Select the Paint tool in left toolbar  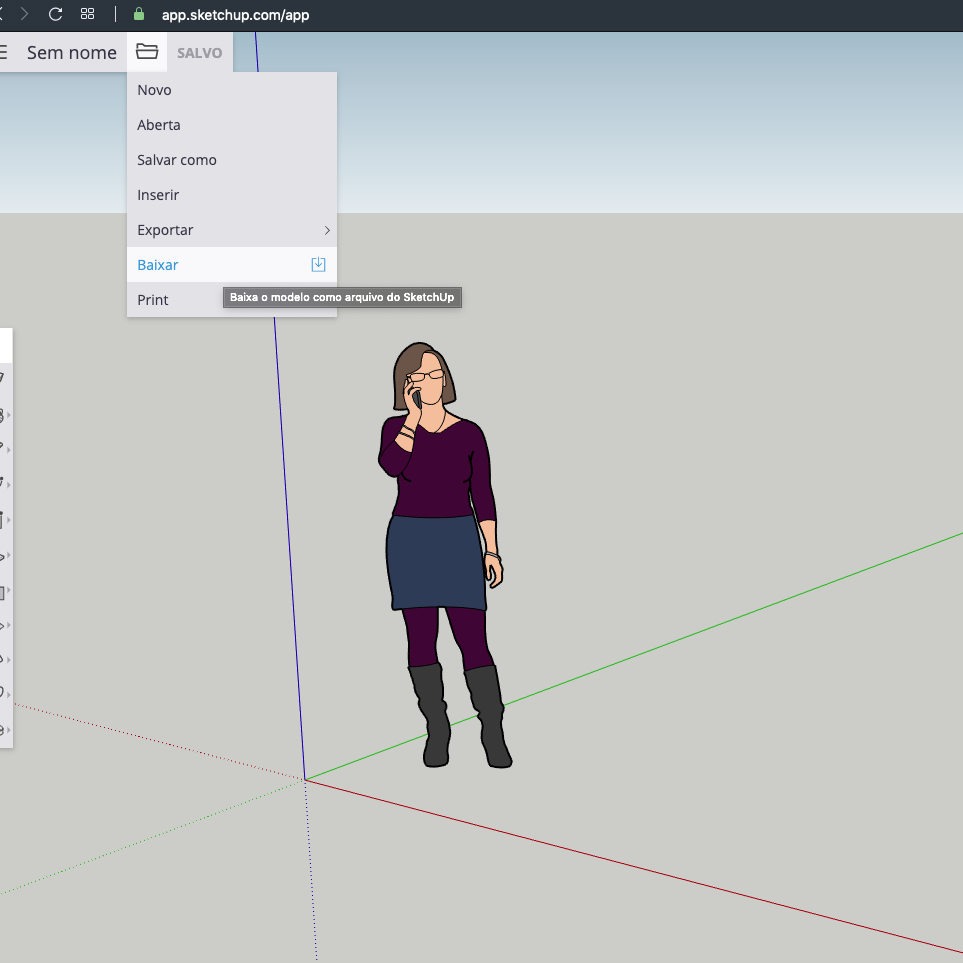pyautogui.click(x=2, y=413)
